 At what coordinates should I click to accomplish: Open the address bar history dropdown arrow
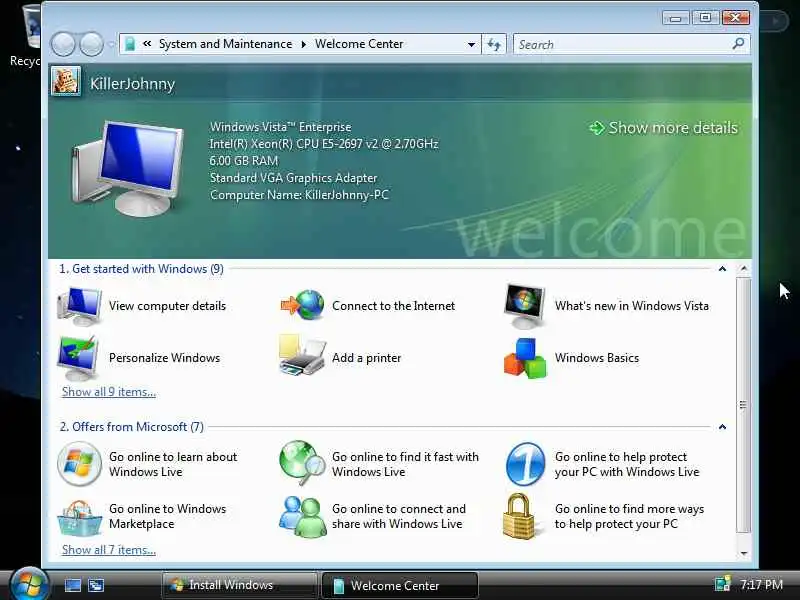pyautogui.click(x=471, y=44)
